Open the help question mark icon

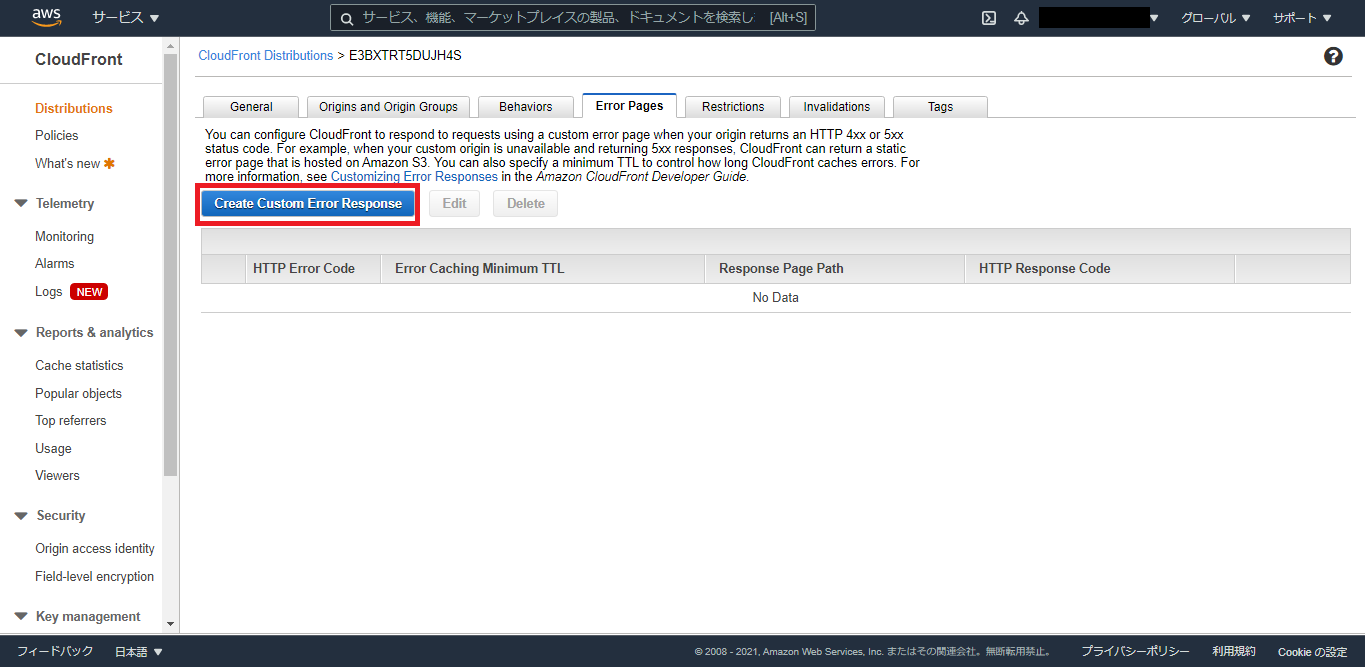click(1333, 56)
